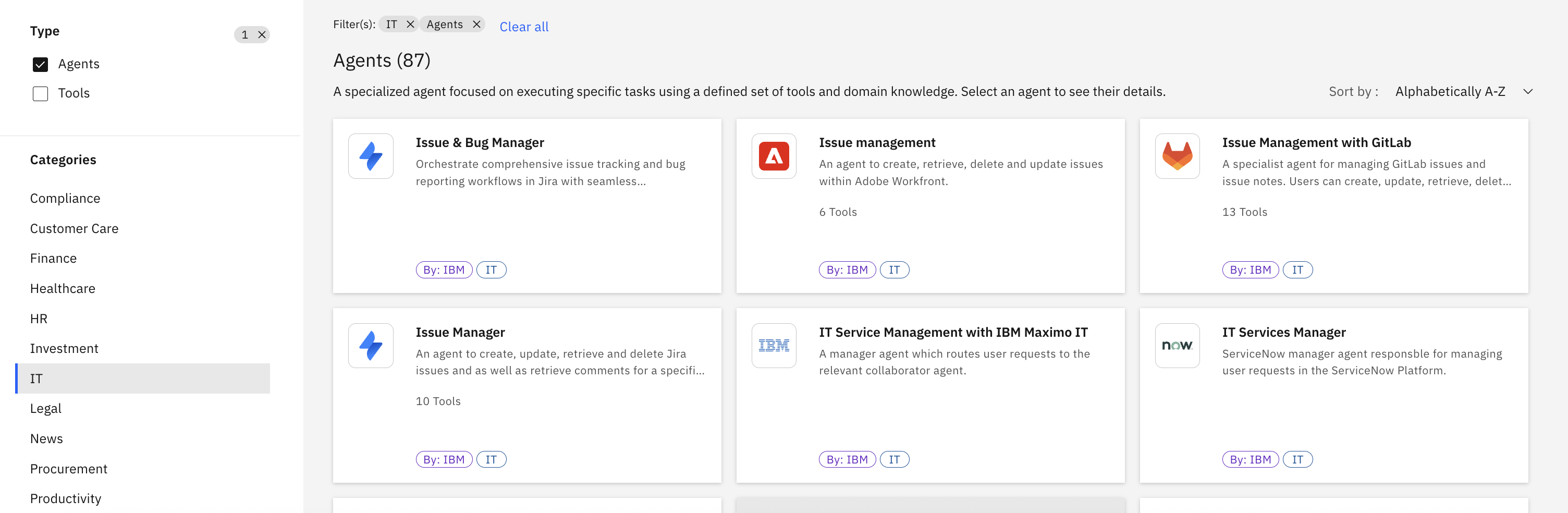Click the Jira icon on Issue Manager card
The width and height of the screenshot is (1568, 513).
coord(371,346)
